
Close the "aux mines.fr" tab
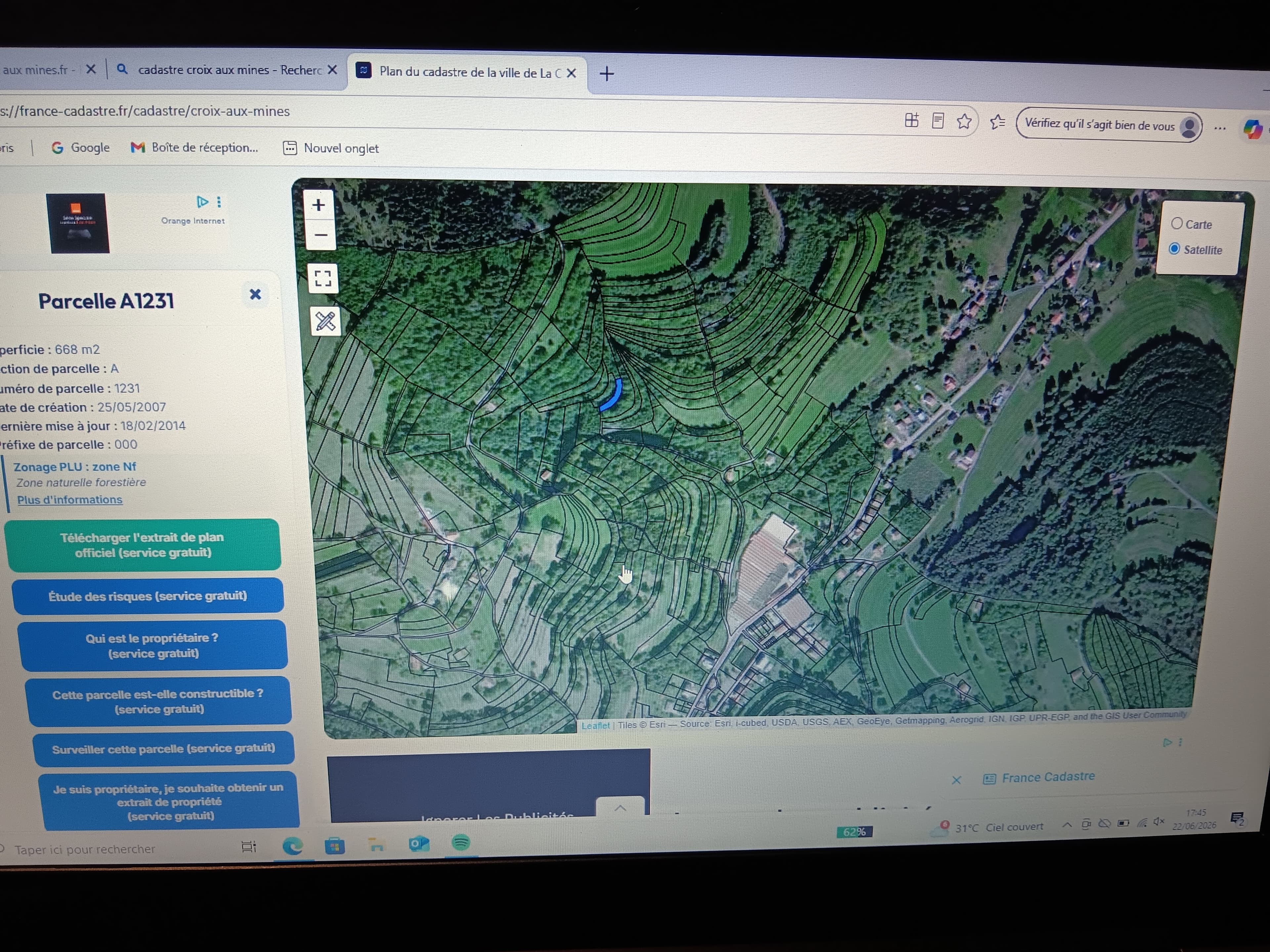91,69
